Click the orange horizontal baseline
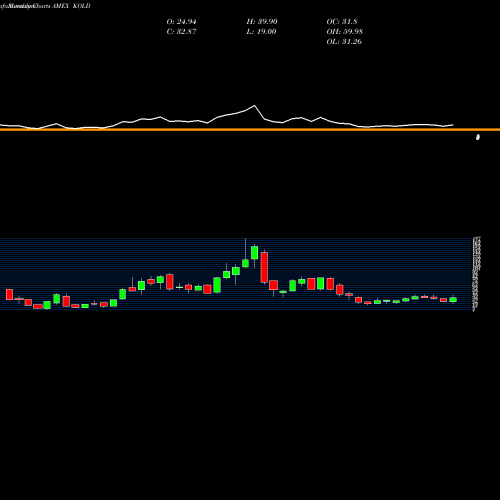Screen dimensions: 500x500 pyautogui.click(x=250, y=129)
